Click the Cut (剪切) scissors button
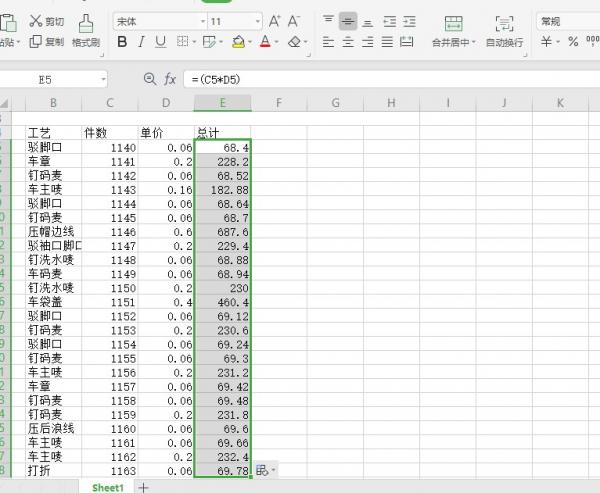This screenshot has height=493, width=600. [46, 21]
